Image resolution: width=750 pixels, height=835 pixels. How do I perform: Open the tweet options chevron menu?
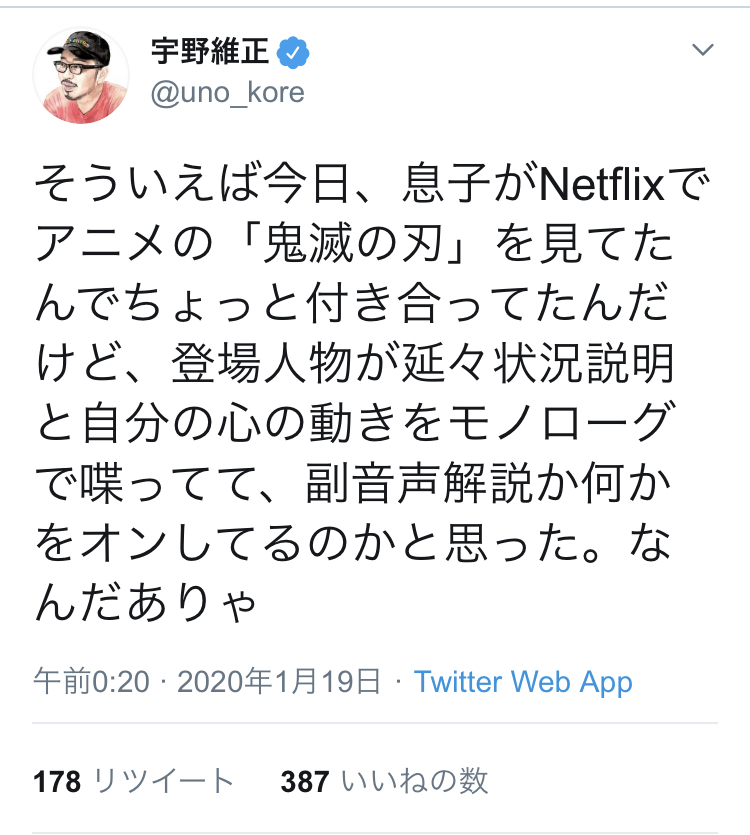(703, 50)
